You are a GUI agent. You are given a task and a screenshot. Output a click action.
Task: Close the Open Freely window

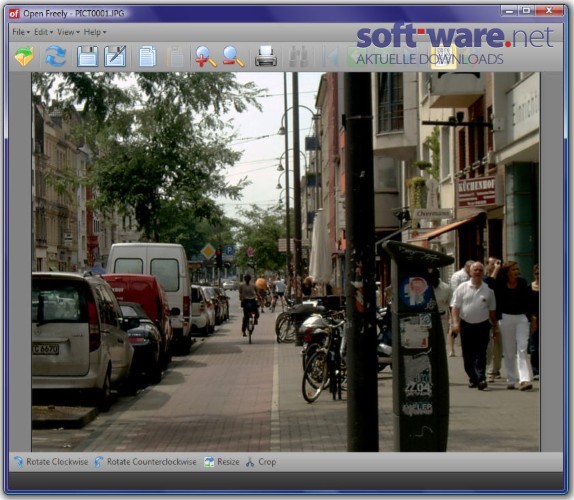click(x=549, y=11)
